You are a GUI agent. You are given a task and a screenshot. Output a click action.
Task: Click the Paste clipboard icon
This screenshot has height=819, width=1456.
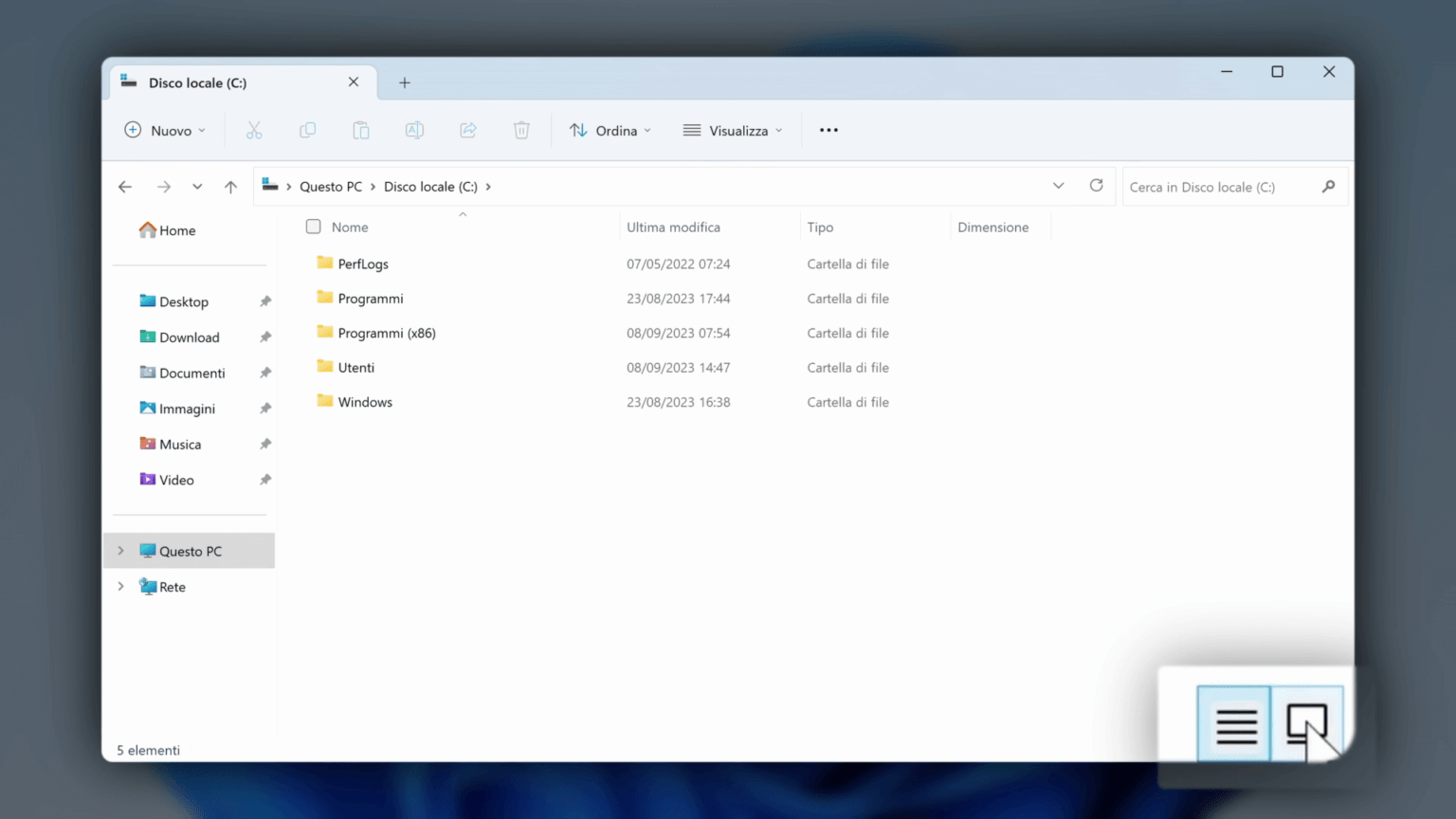(x=361, y=131)
